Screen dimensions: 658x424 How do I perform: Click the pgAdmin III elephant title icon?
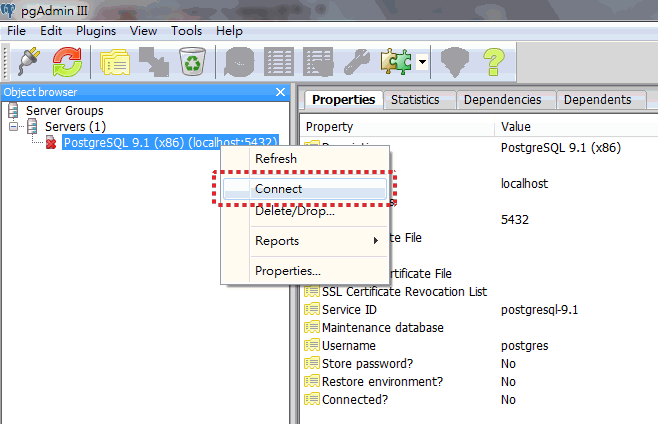pos(8,10)
